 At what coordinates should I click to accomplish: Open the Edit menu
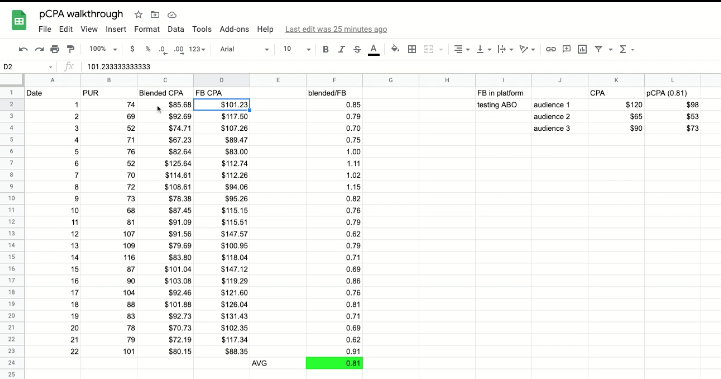pos(66,29)
